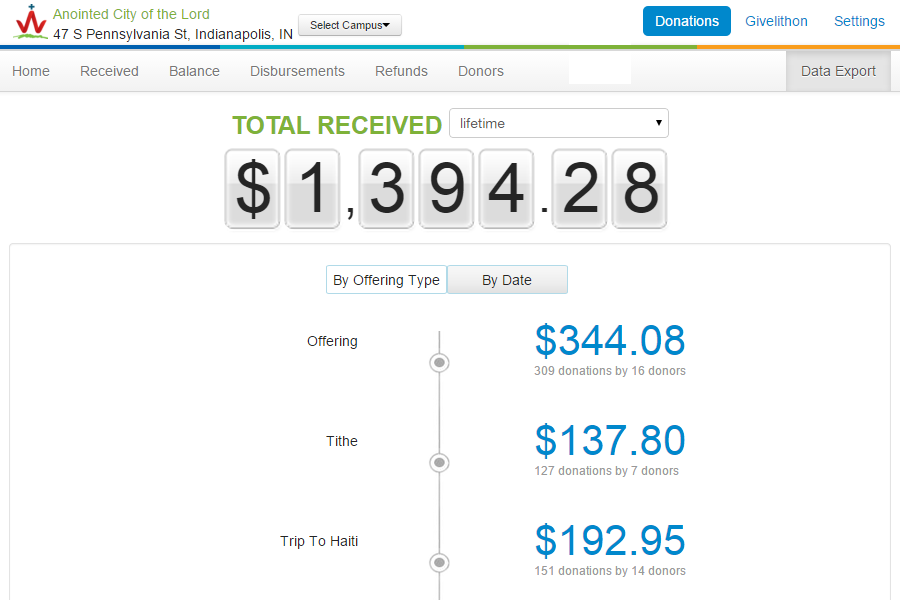Viewport: 900px width, 600px height.
Task: Open the Data Export tab
Action: click(838, 71)
